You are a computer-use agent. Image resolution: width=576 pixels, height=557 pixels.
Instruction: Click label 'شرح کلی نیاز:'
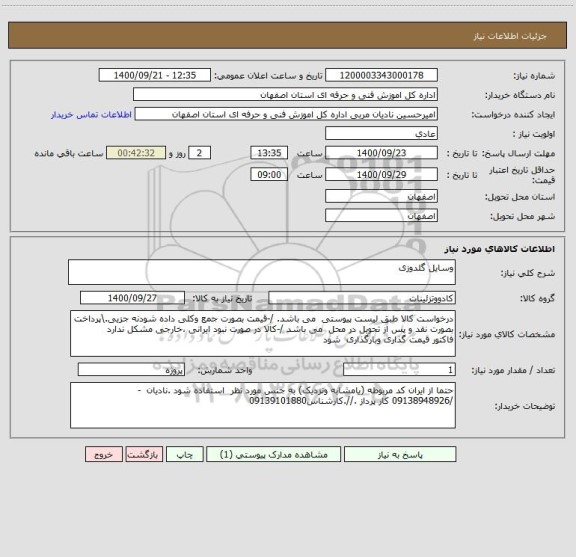tap(528, 273)
